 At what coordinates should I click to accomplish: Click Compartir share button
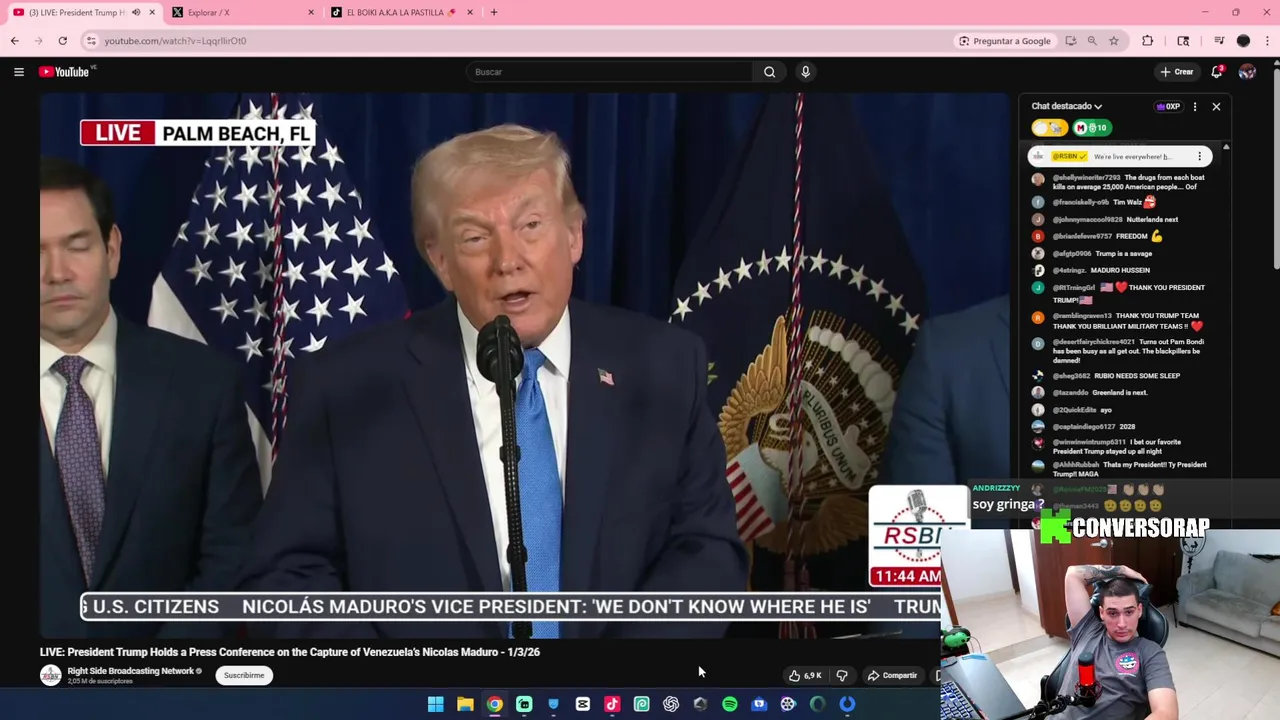892,676
